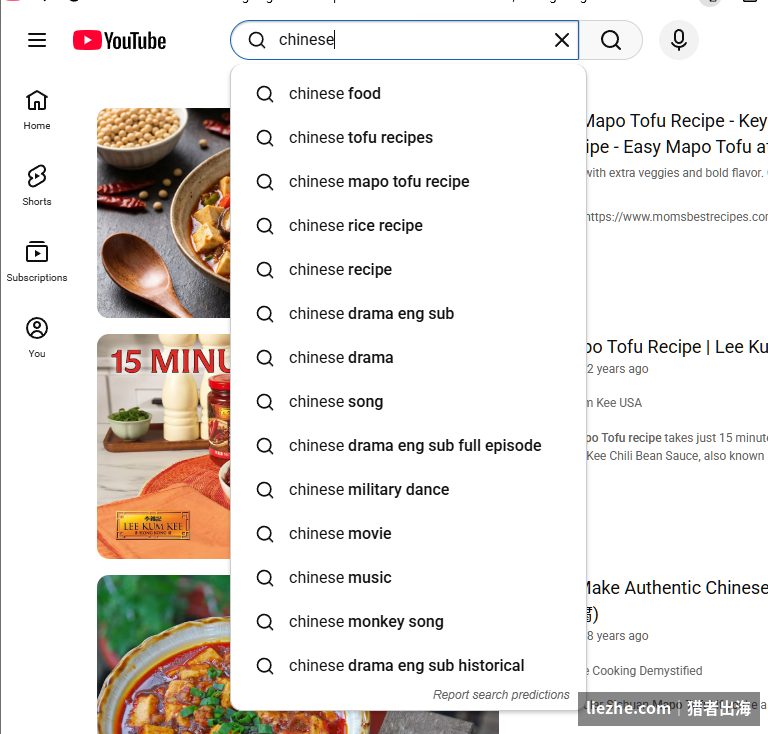Clear the search box with X

point(562,40)
